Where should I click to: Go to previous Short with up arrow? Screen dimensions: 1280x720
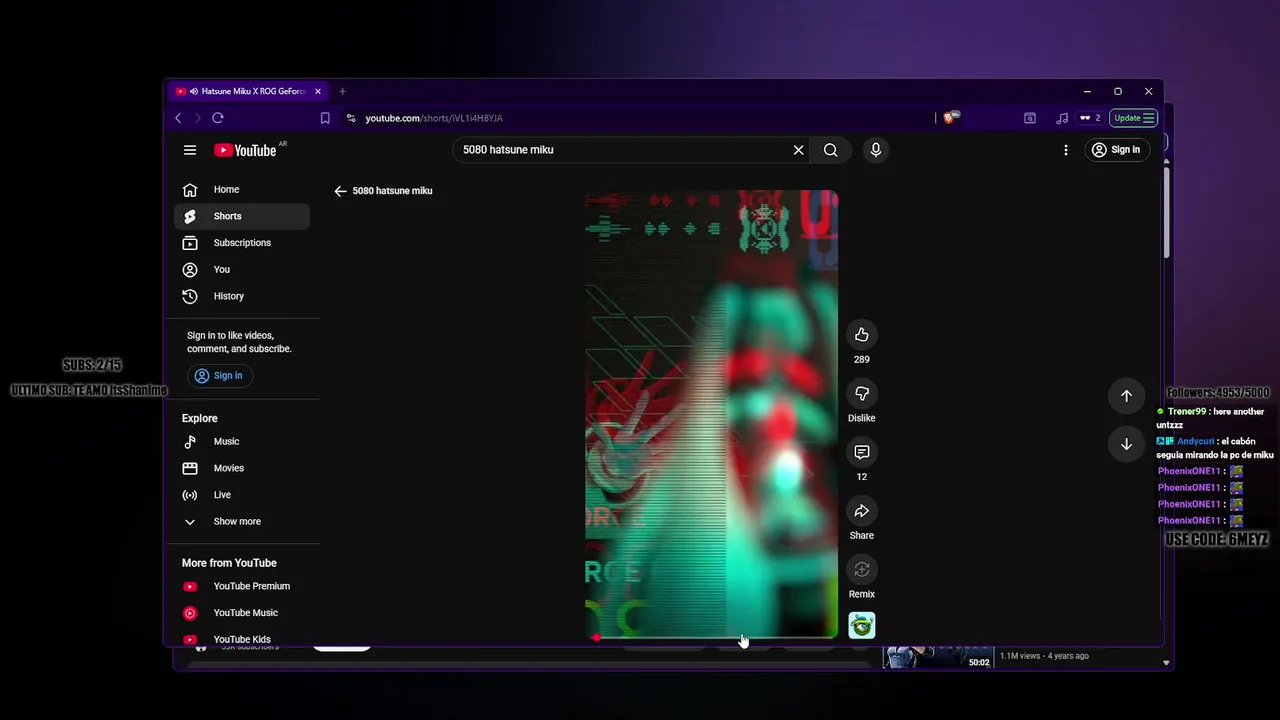[1126, 396]
